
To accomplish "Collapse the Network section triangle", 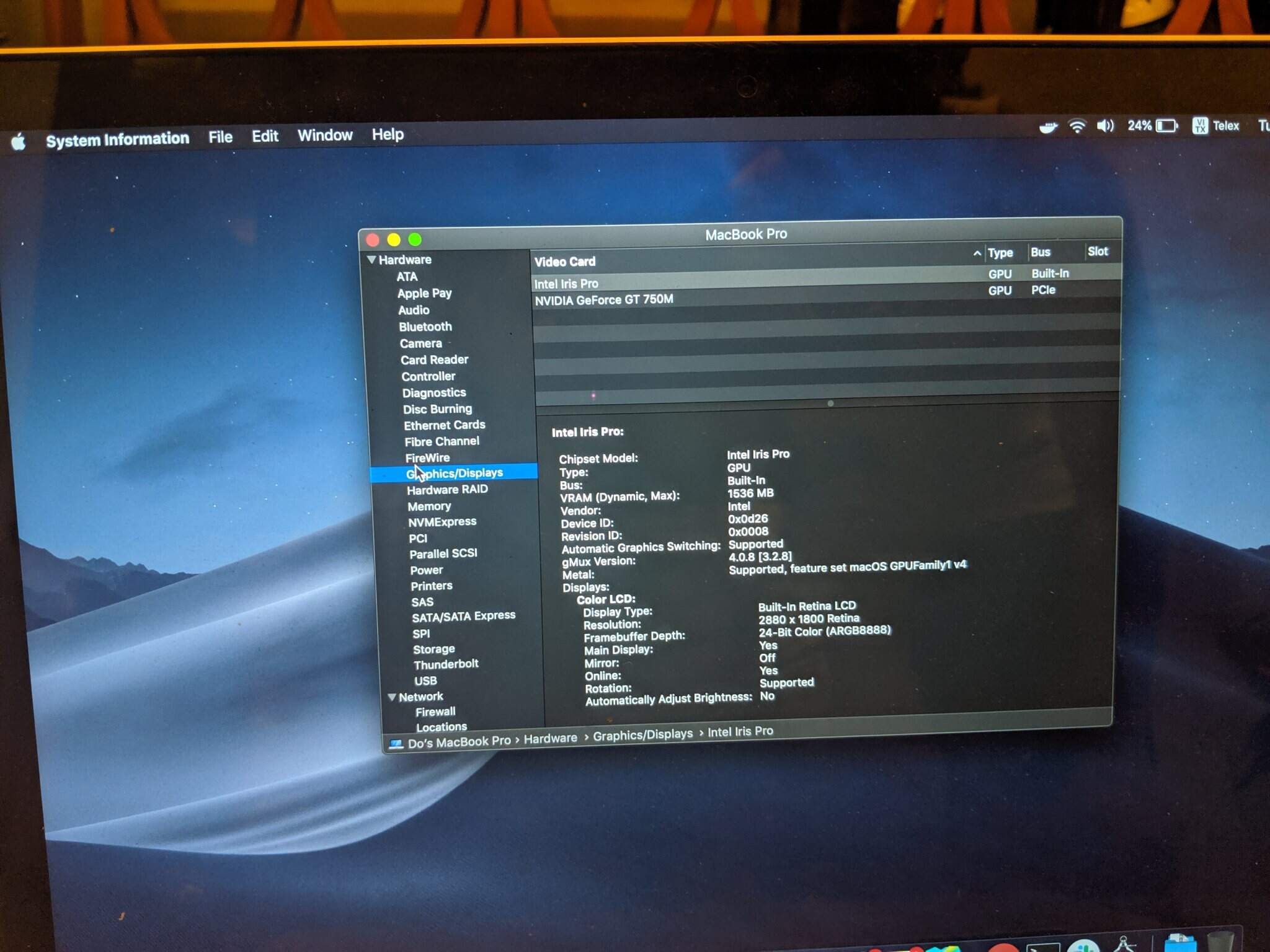I will (x=391, y=697).
